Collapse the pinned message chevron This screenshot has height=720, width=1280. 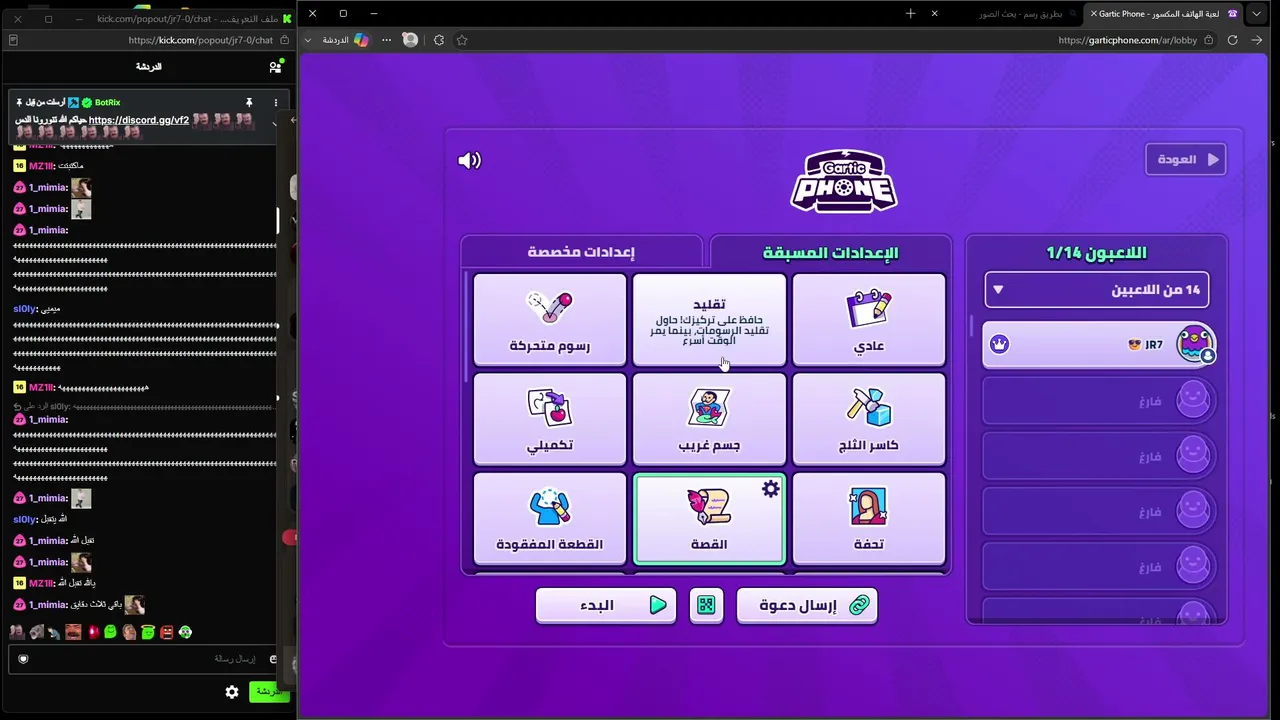pyautogui.click(x=275, y=124)
